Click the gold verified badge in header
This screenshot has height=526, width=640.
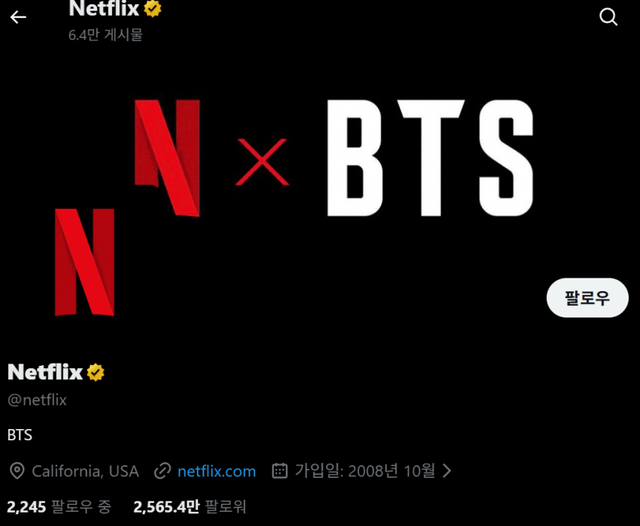(x=153, y=8)
